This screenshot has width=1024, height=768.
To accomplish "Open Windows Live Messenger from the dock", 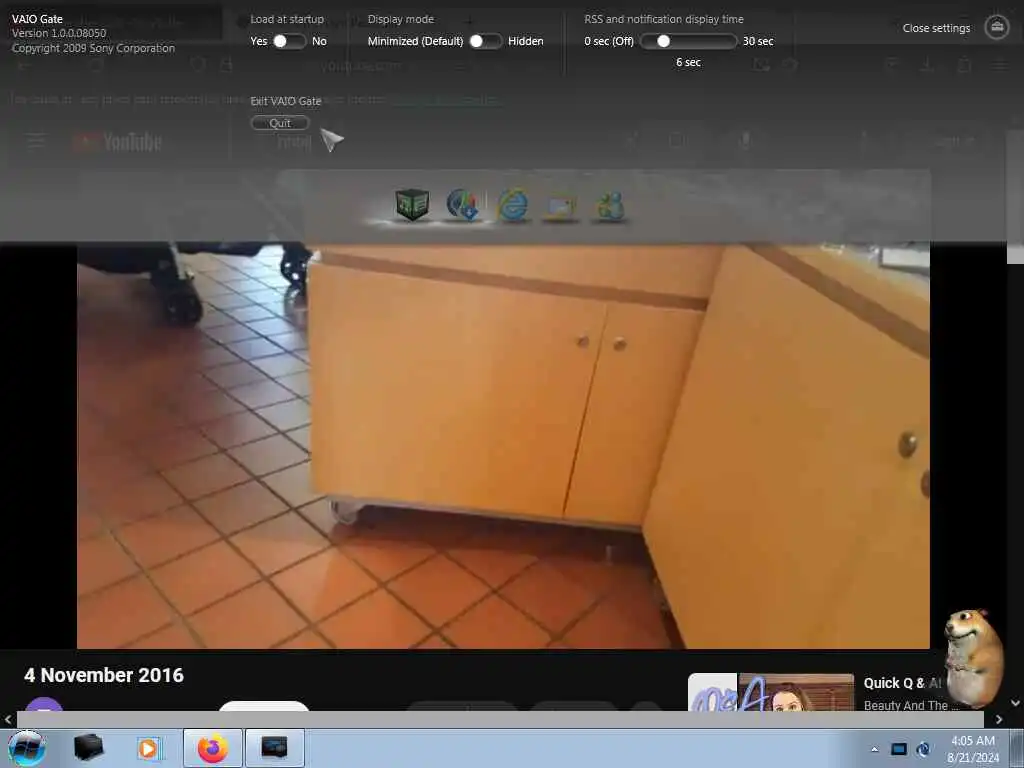I will (610, 206).
